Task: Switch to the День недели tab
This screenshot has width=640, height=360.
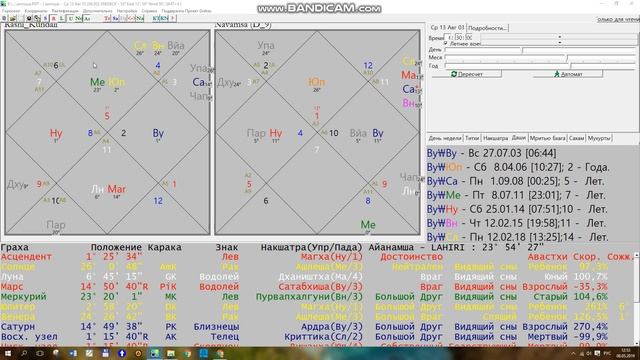Action: 445,138
